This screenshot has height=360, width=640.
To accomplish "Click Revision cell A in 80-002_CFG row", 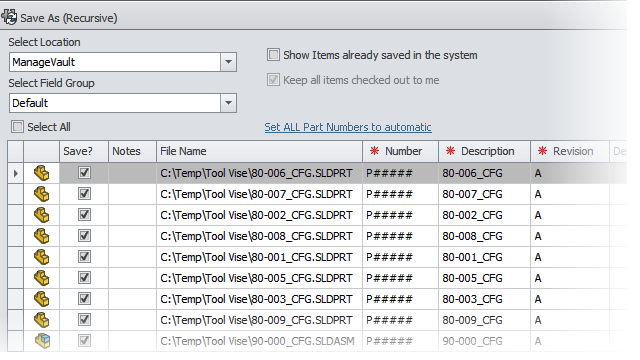I will (x=570, y=216).
